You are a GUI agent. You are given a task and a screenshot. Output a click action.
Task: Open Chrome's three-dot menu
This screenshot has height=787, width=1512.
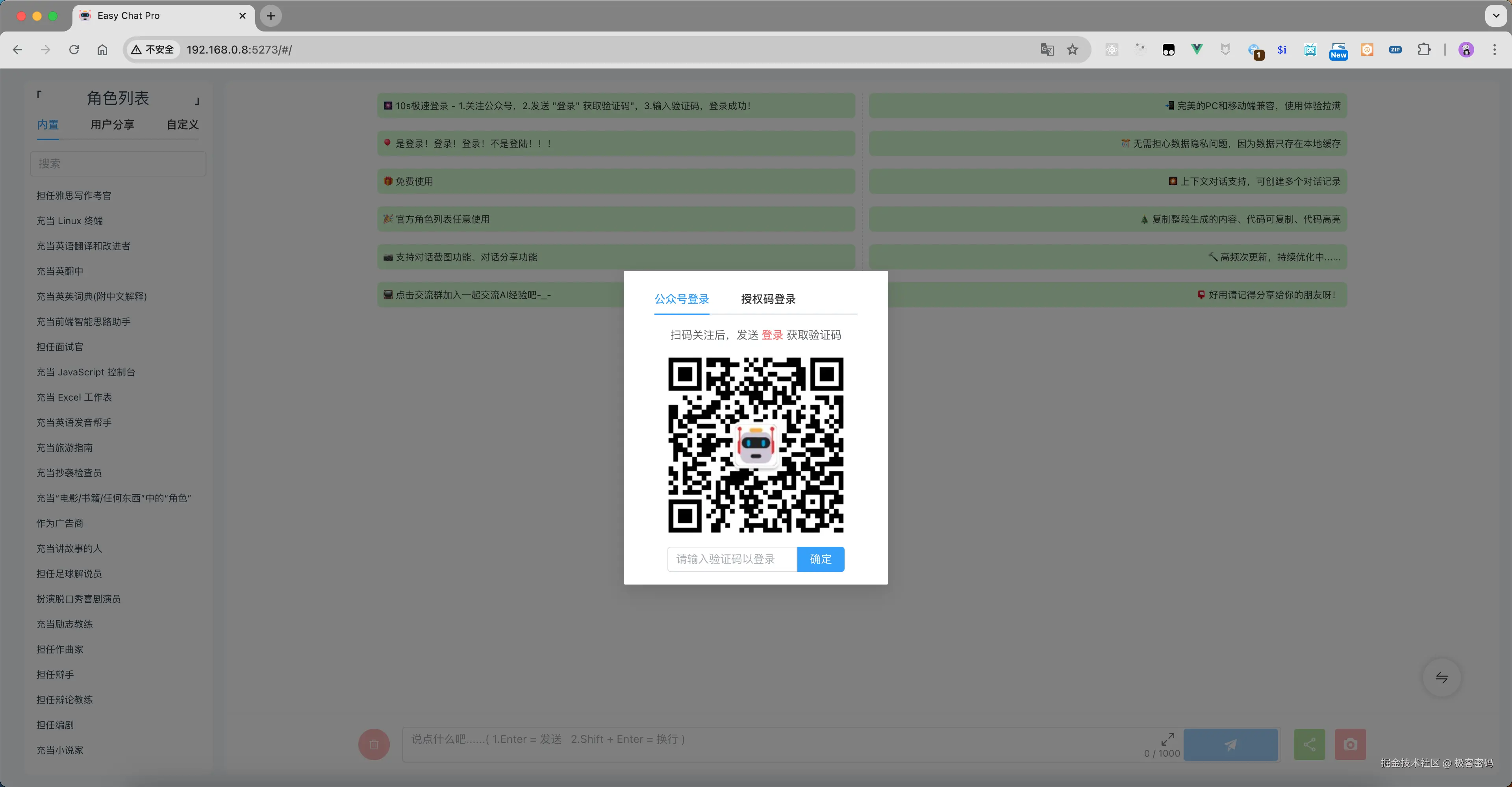[1494, 50]
